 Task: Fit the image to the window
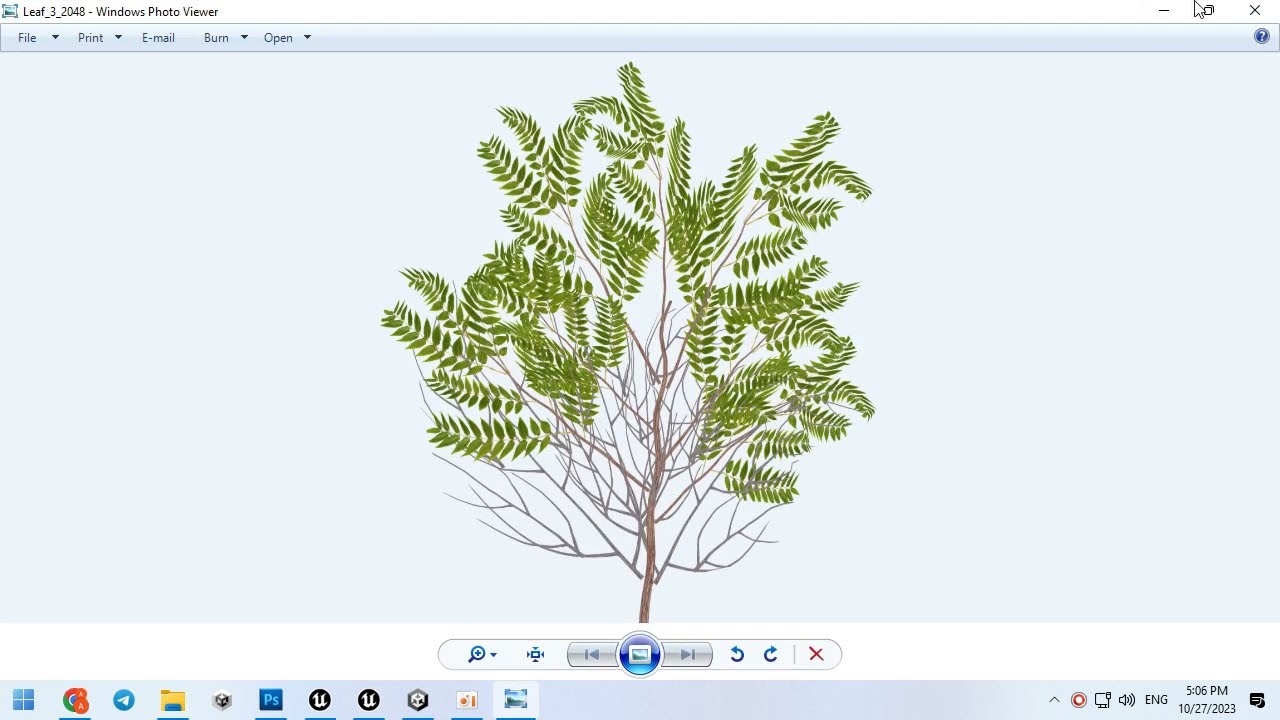(535, 654)
